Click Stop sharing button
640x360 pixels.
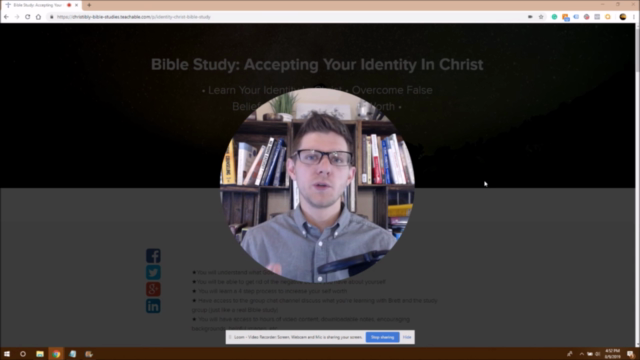[x=382, y=337]
